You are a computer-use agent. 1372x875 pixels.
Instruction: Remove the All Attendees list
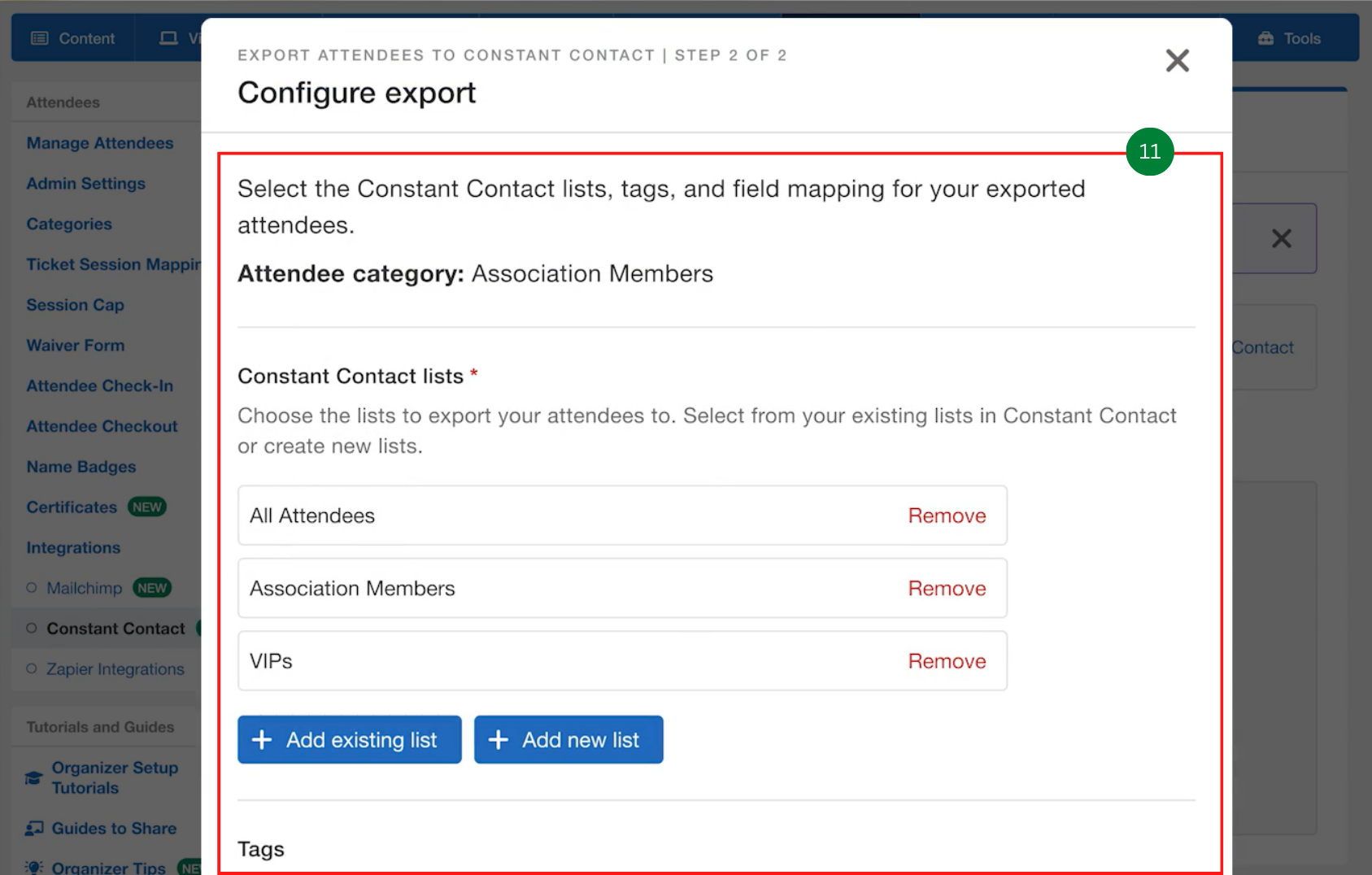[947, 516]
